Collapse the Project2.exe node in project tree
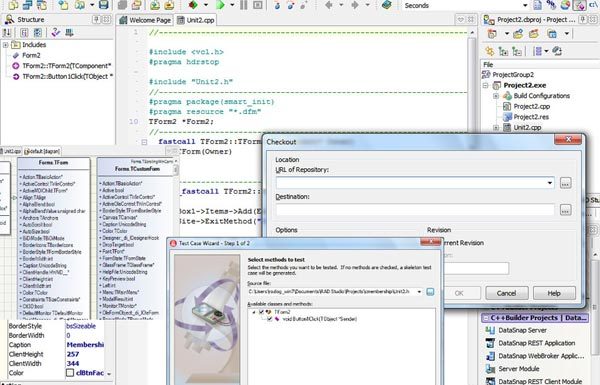The image size is (600, 385). point(485,85)
